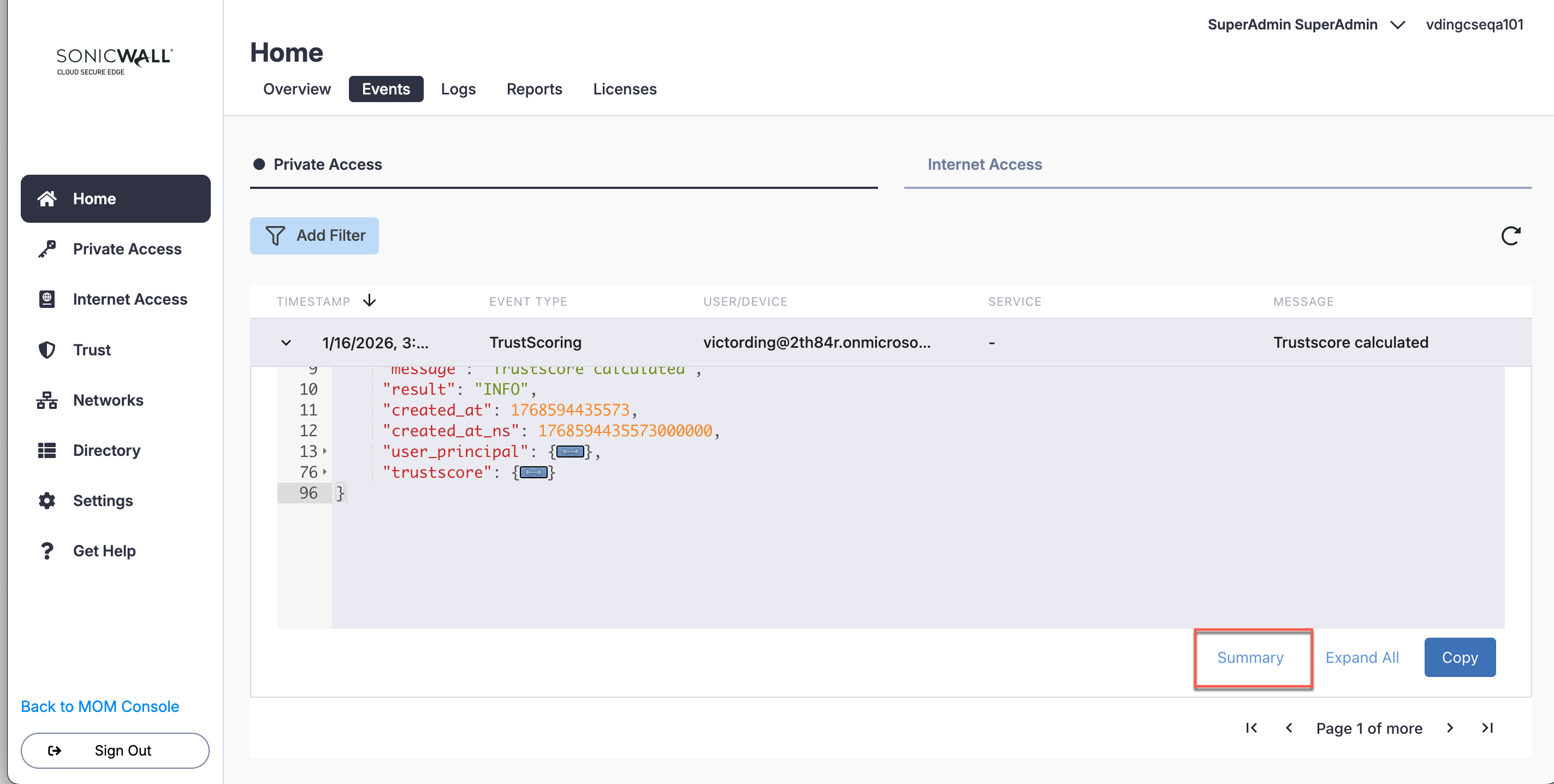Collapse the TrustScoring event row
The height and width of the screenshot is (784, 1554).
[286, 342]
